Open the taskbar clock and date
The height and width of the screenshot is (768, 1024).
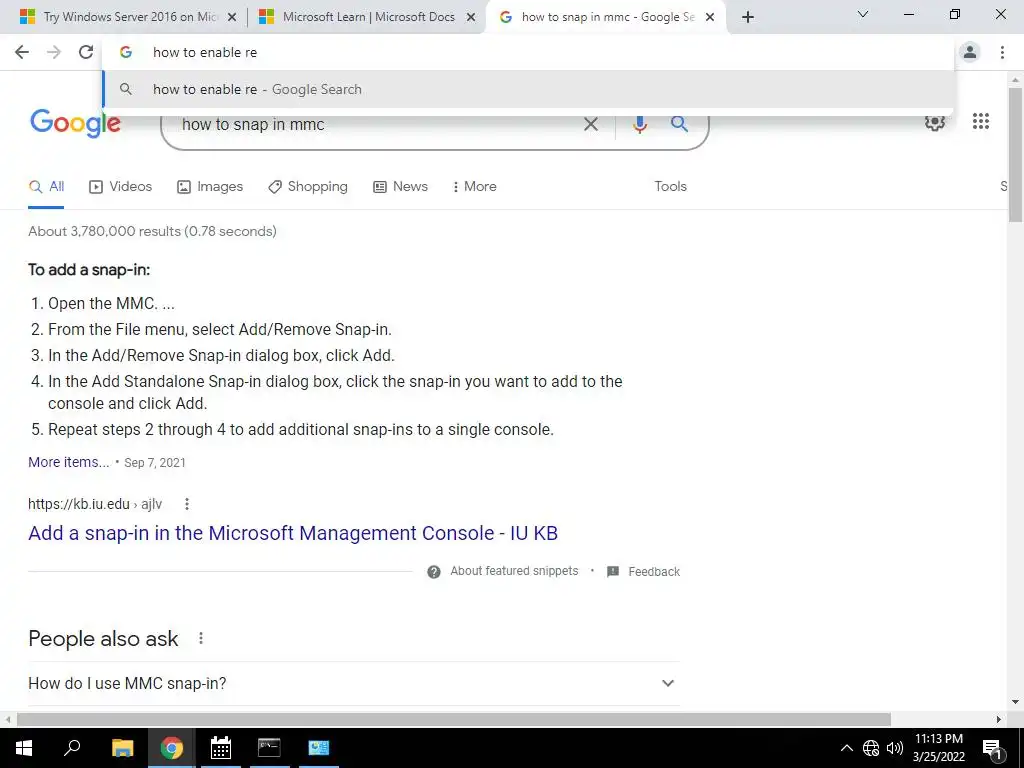pyautogui.click(x=938, y=748)
